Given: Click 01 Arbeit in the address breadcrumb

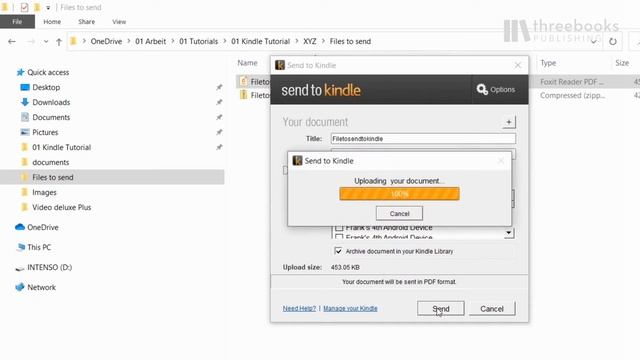Looking at the screenshot, I should tap(151, 41).
